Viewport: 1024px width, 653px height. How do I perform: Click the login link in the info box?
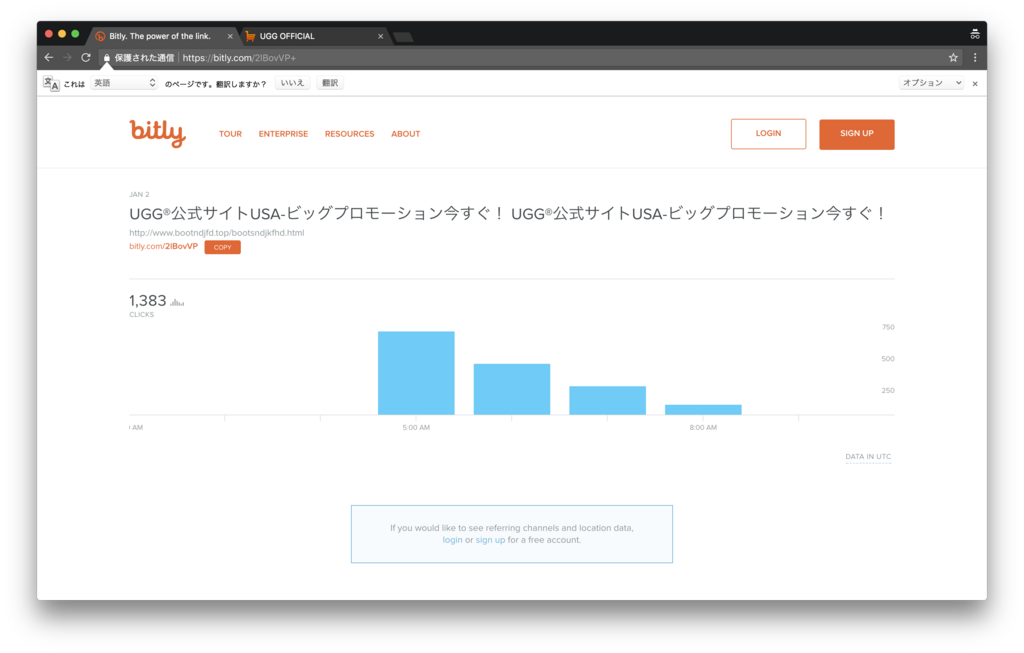point(452,540)
